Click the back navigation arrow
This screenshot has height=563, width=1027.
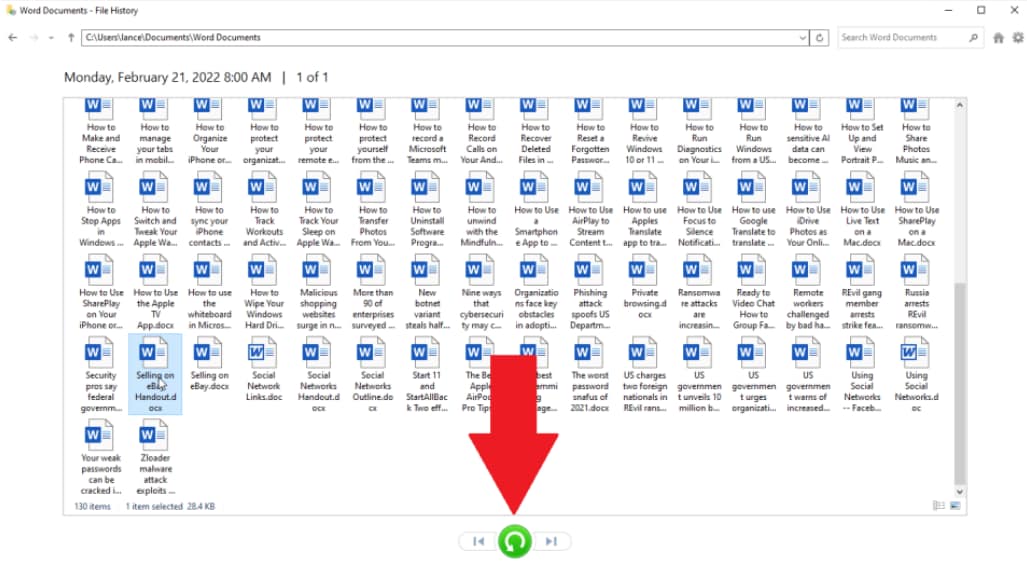click(x=12, y=38)
